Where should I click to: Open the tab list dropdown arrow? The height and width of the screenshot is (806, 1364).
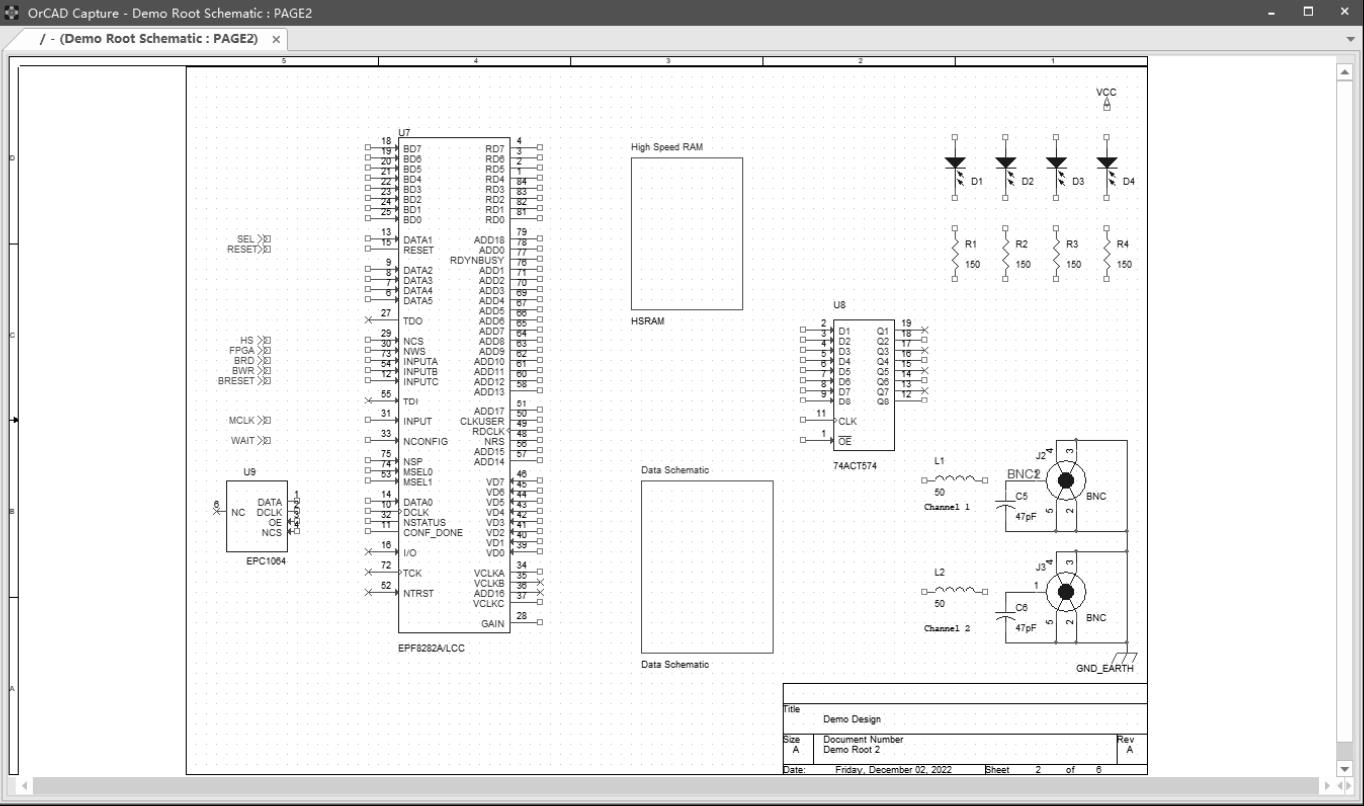[x=1351, y=39]
